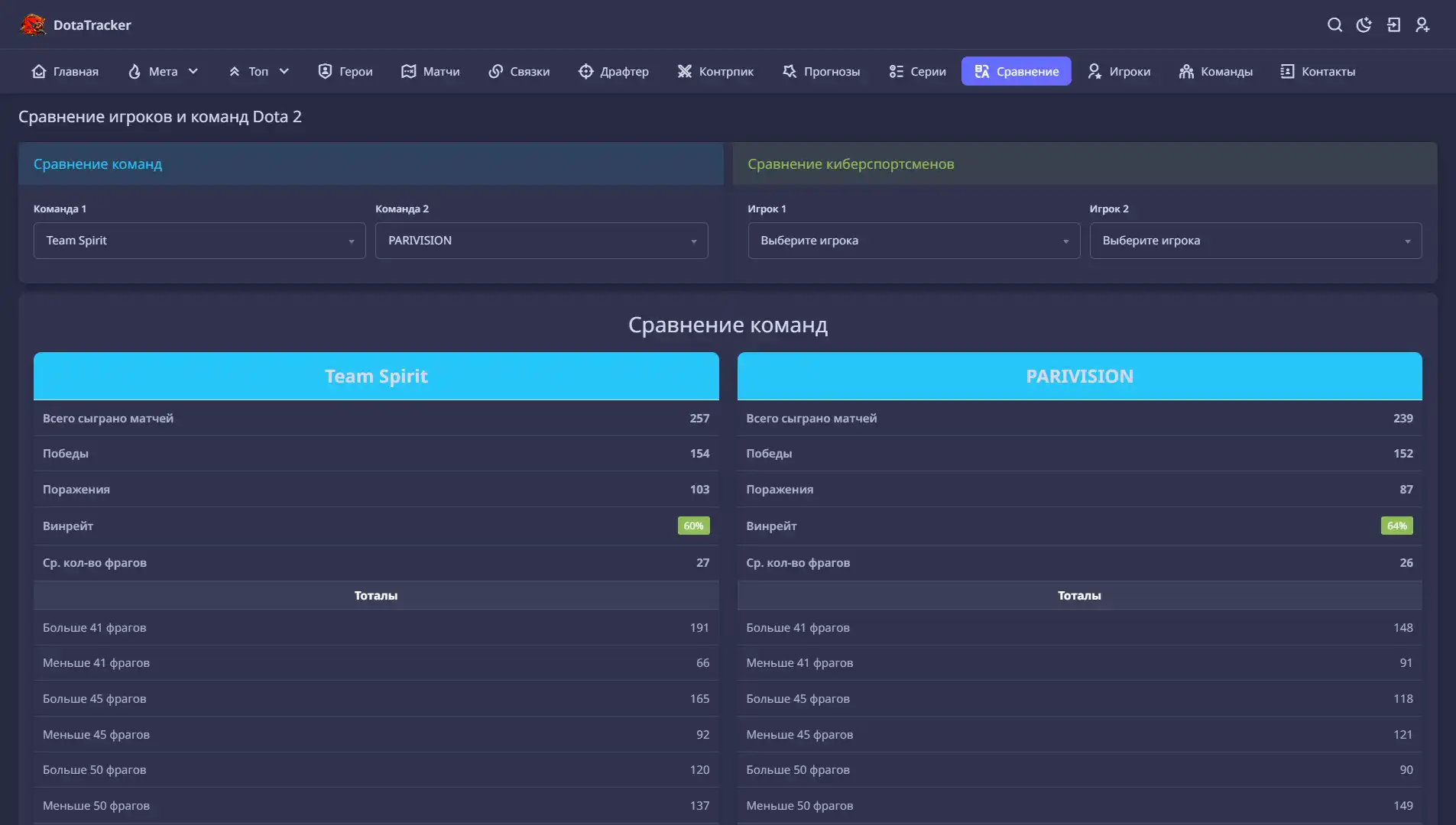Screen dimensions: 1456x825
Task: Expand the Топ menu chevron
Action: [284, 71]
